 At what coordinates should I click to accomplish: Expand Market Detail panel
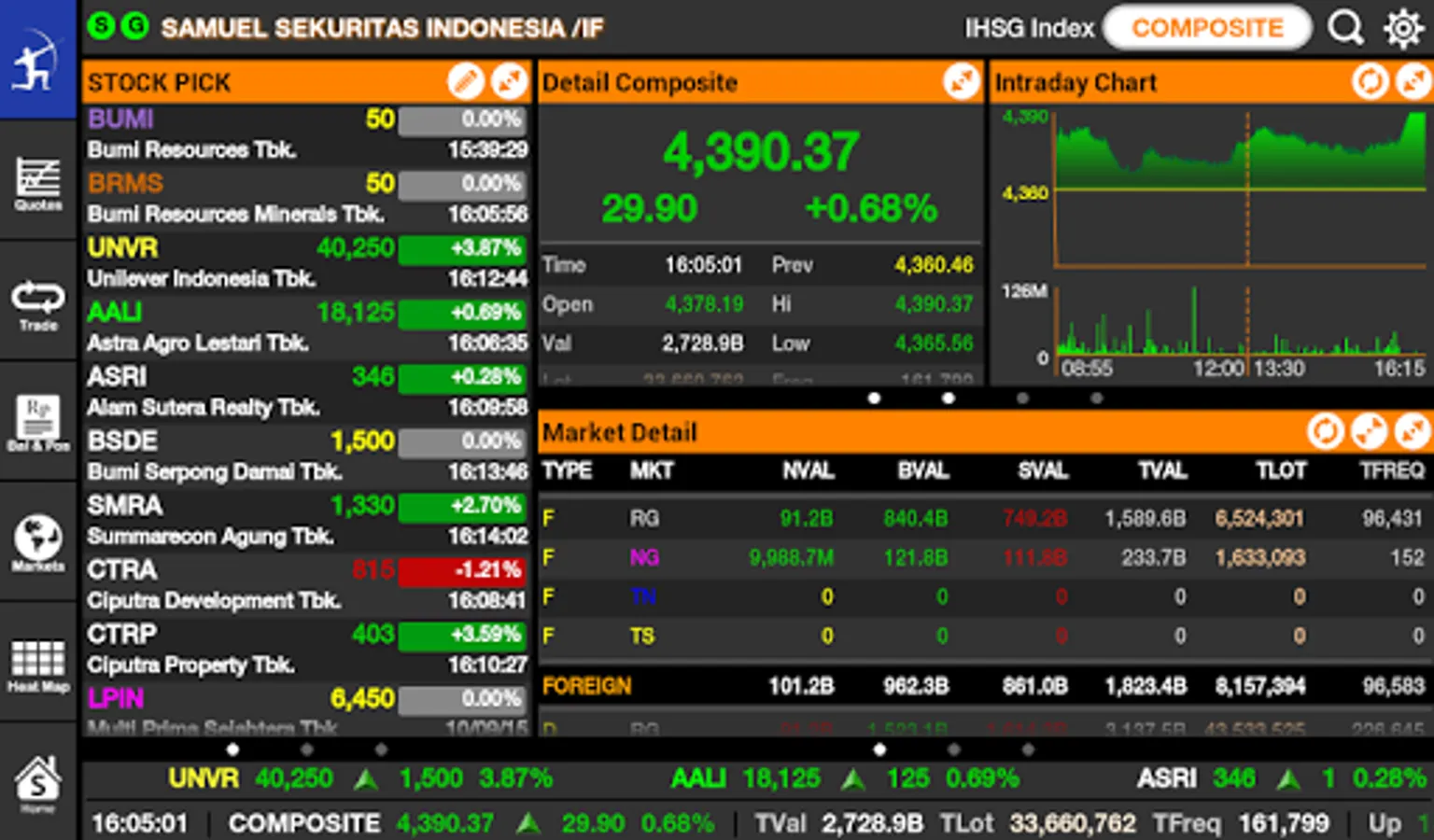click(x=1413, y=432)
